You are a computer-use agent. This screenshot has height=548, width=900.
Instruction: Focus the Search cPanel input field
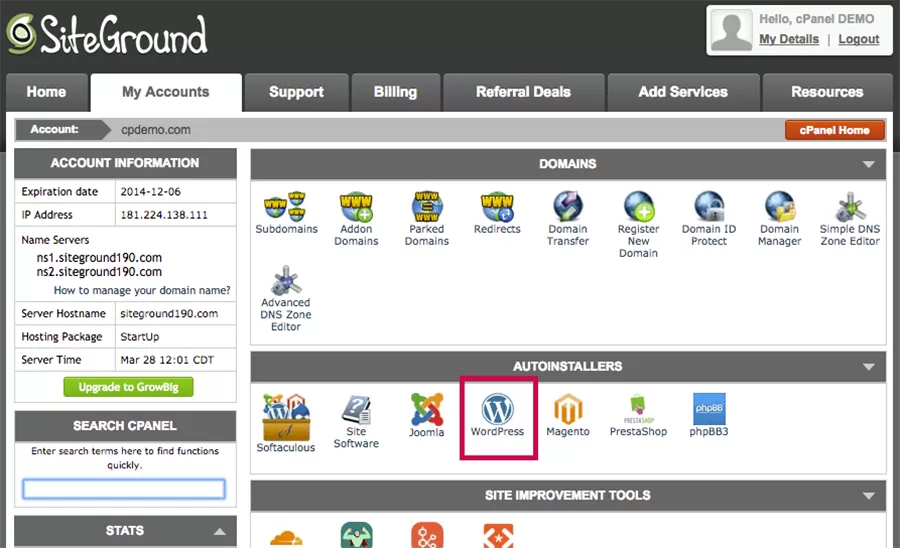click(x=124, y=489)
